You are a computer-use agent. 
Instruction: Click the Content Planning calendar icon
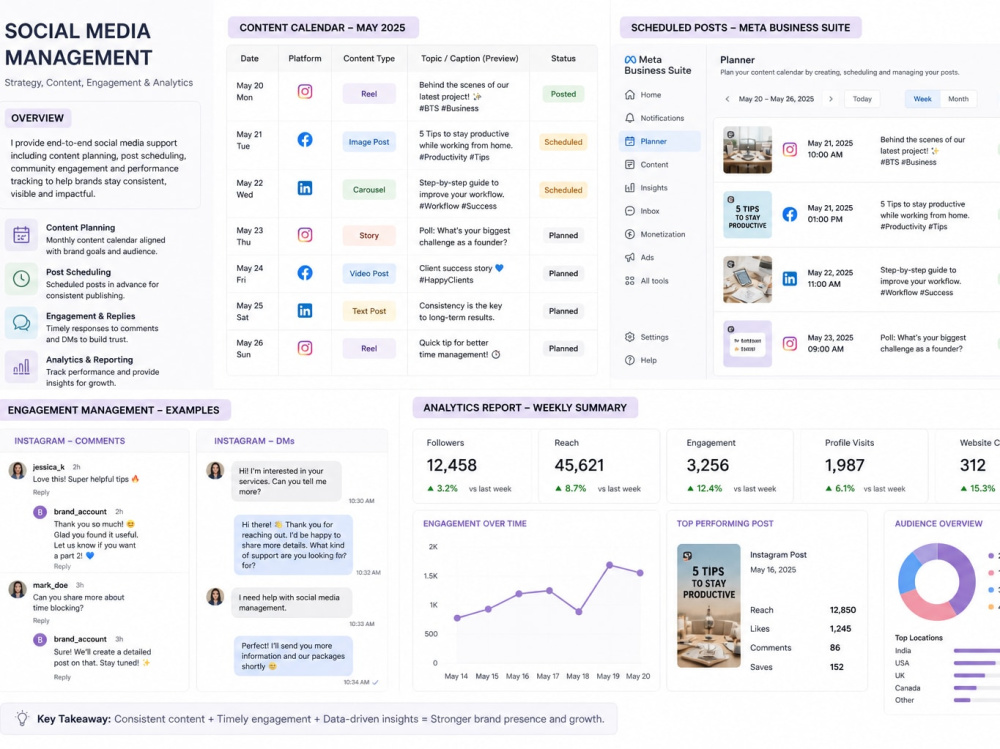pyautogui.click(x=21, y=235)
